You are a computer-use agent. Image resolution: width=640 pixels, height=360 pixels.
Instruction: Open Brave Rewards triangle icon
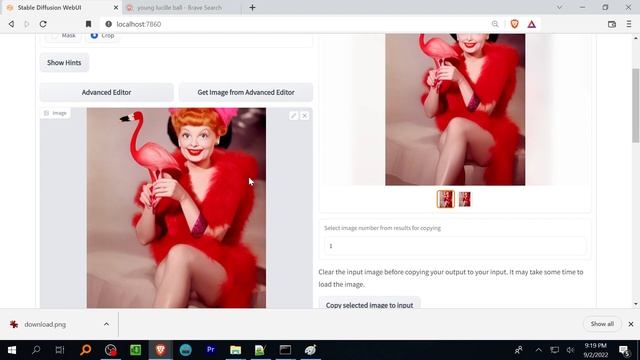click(x=531, y=24)
